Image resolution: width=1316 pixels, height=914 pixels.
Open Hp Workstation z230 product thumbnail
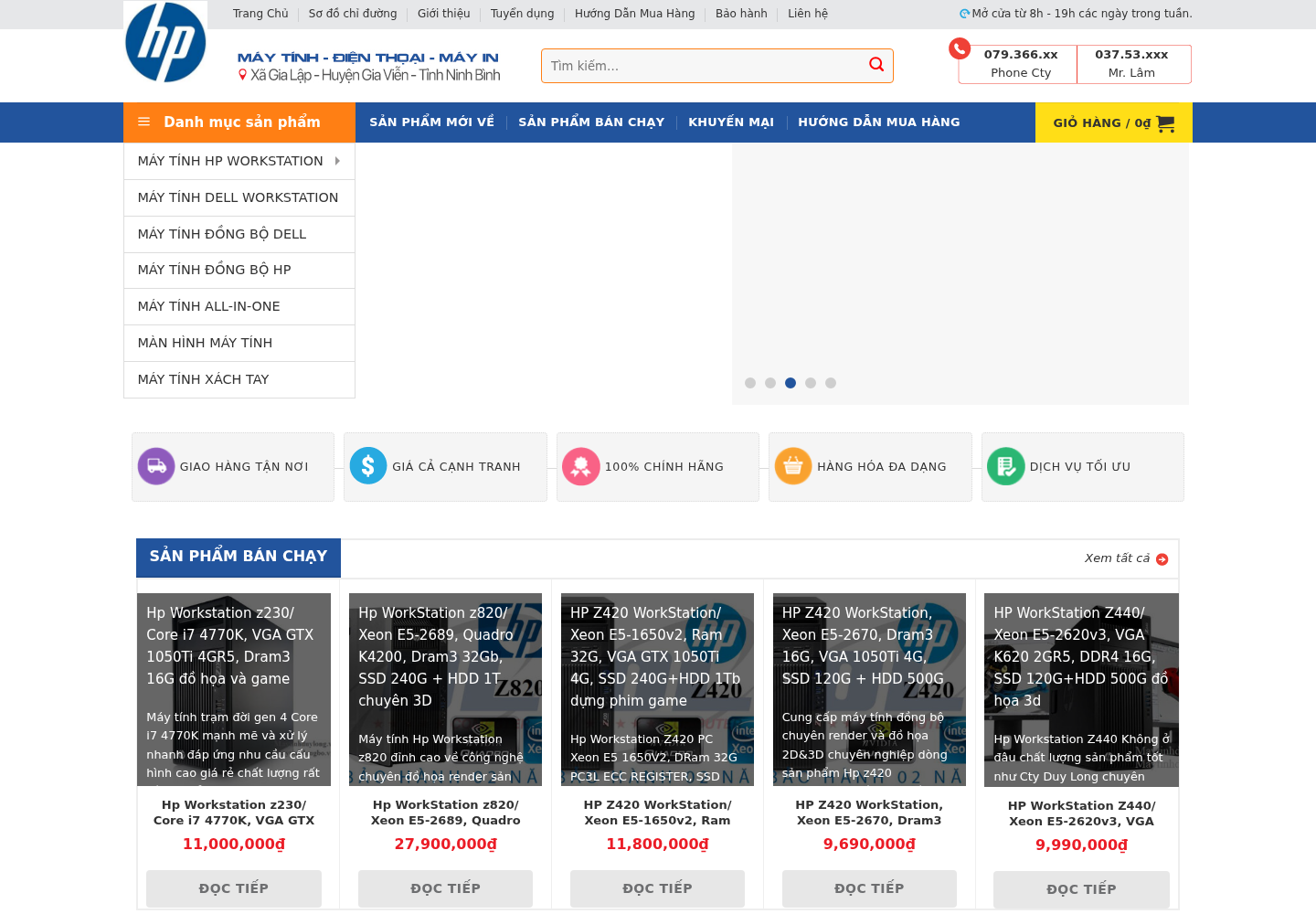click(x=234, y=690)
